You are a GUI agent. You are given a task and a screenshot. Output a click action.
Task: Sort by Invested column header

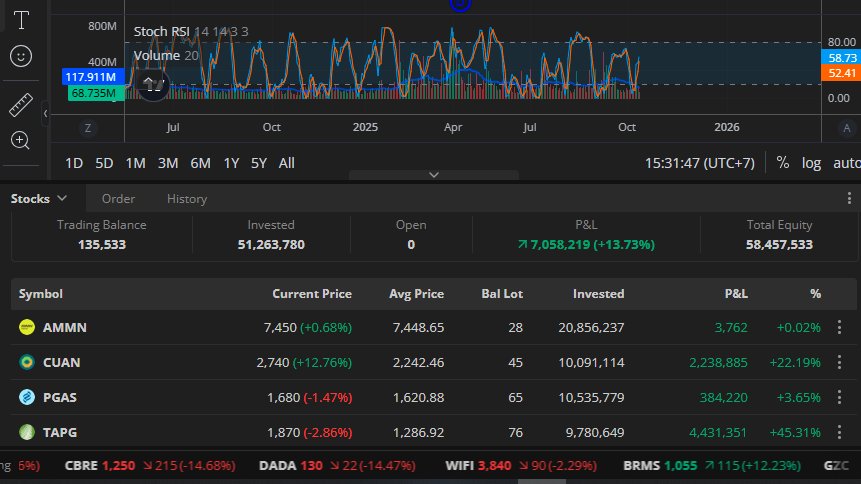click(x=599, y=294)
